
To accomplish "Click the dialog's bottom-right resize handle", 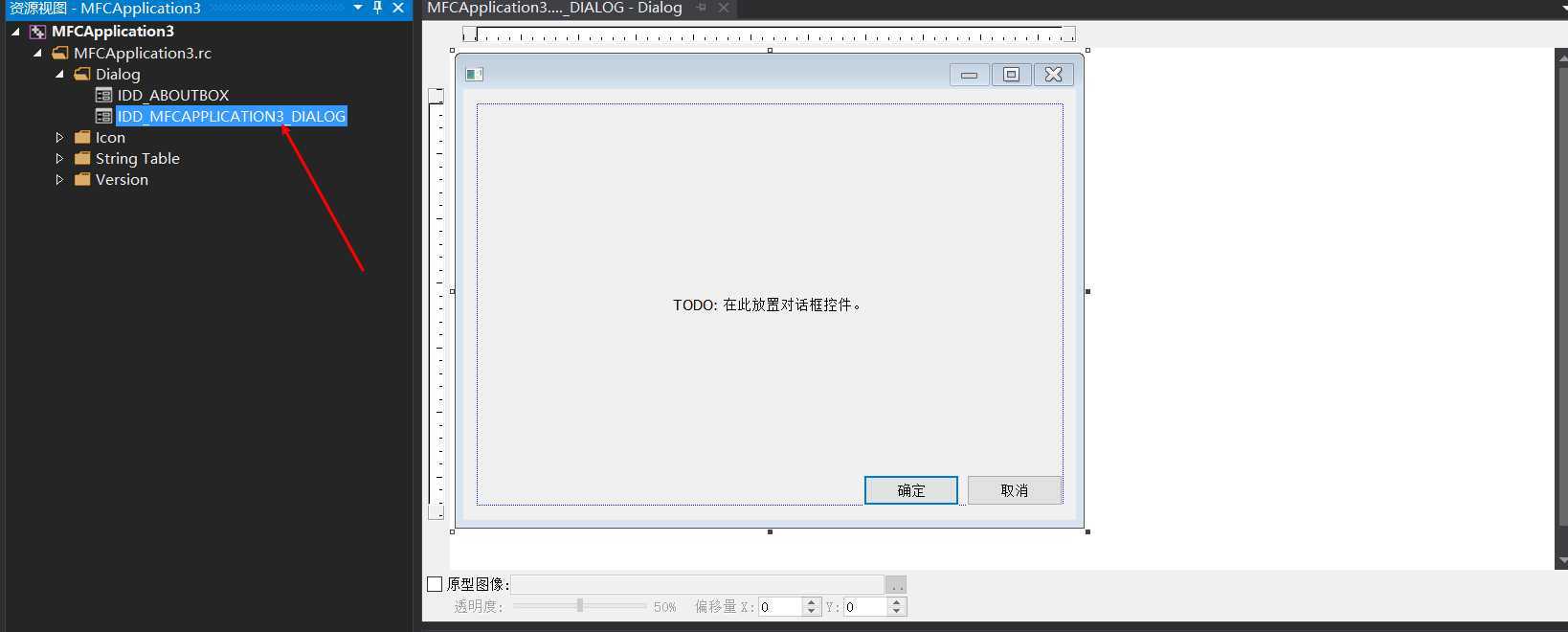I will tap(1087, 531).
